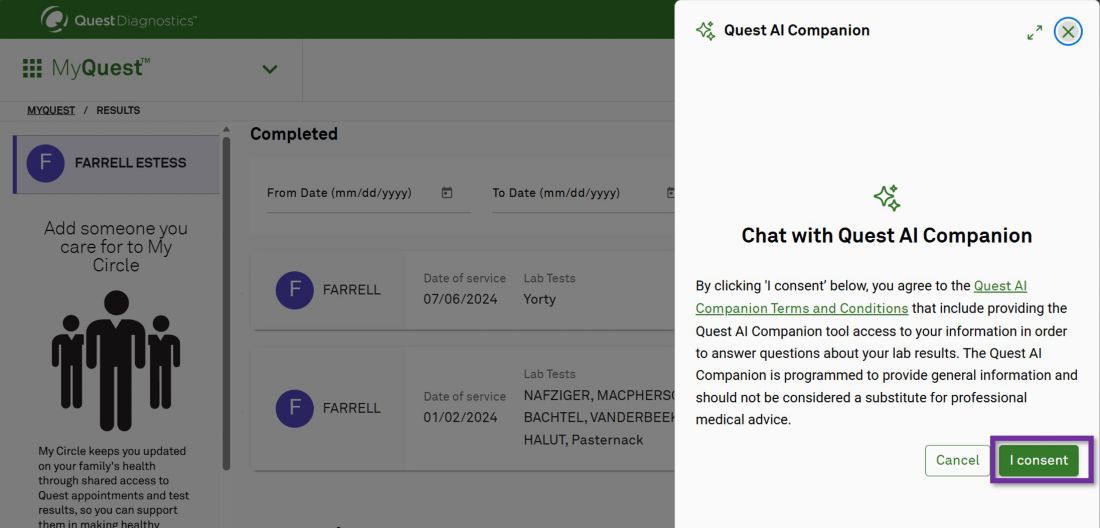Click the 'Add someone you care for' heading
This screenshot has width=1100, height=528.
(116, 247)
